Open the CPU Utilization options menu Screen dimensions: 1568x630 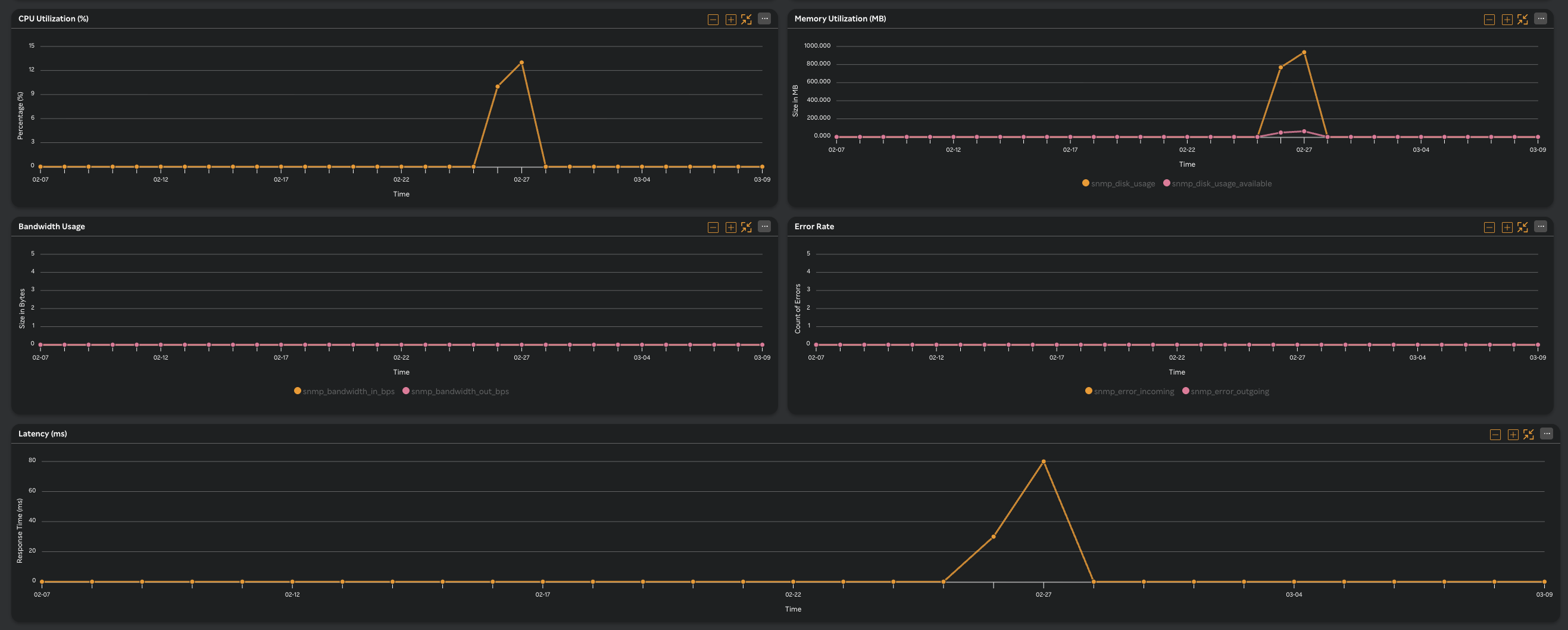(x=764, y=18)
